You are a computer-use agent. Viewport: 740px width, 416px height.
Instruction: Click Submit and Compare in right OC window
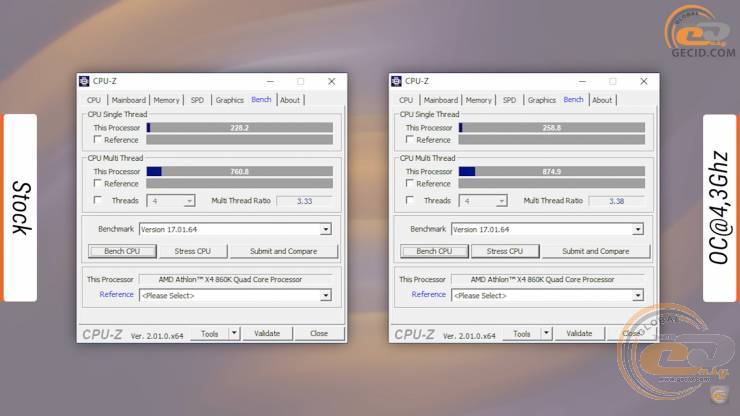click(596, 251)
